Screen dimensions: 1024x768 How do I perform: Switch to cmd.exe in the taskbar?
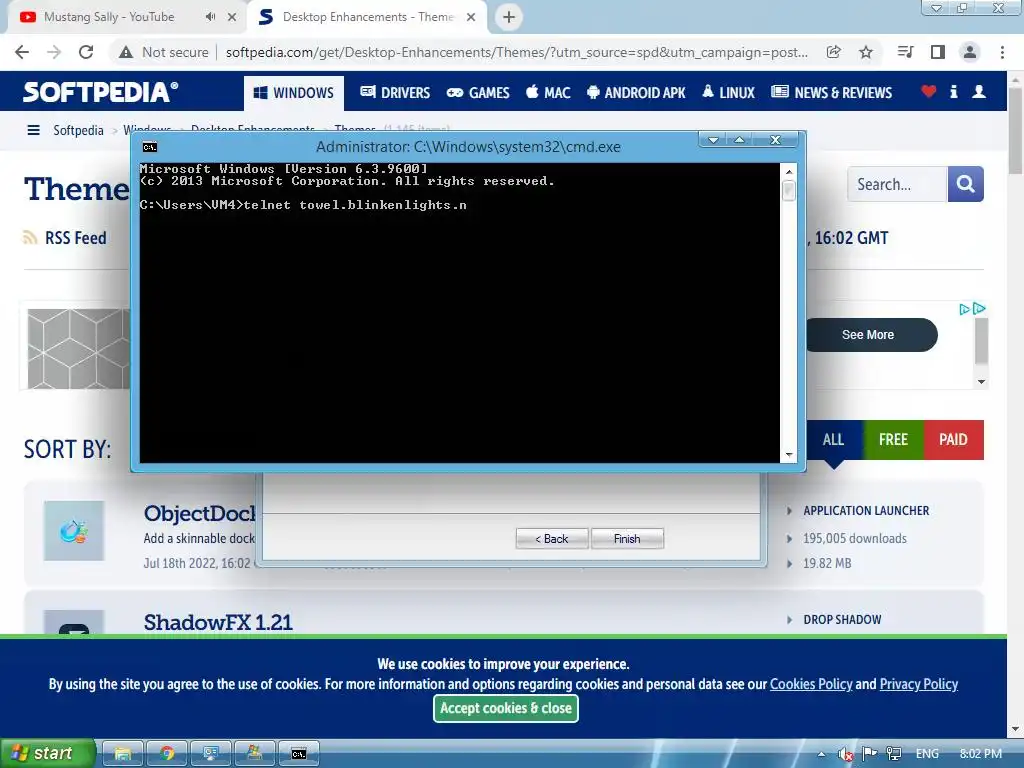pos(299,754)
